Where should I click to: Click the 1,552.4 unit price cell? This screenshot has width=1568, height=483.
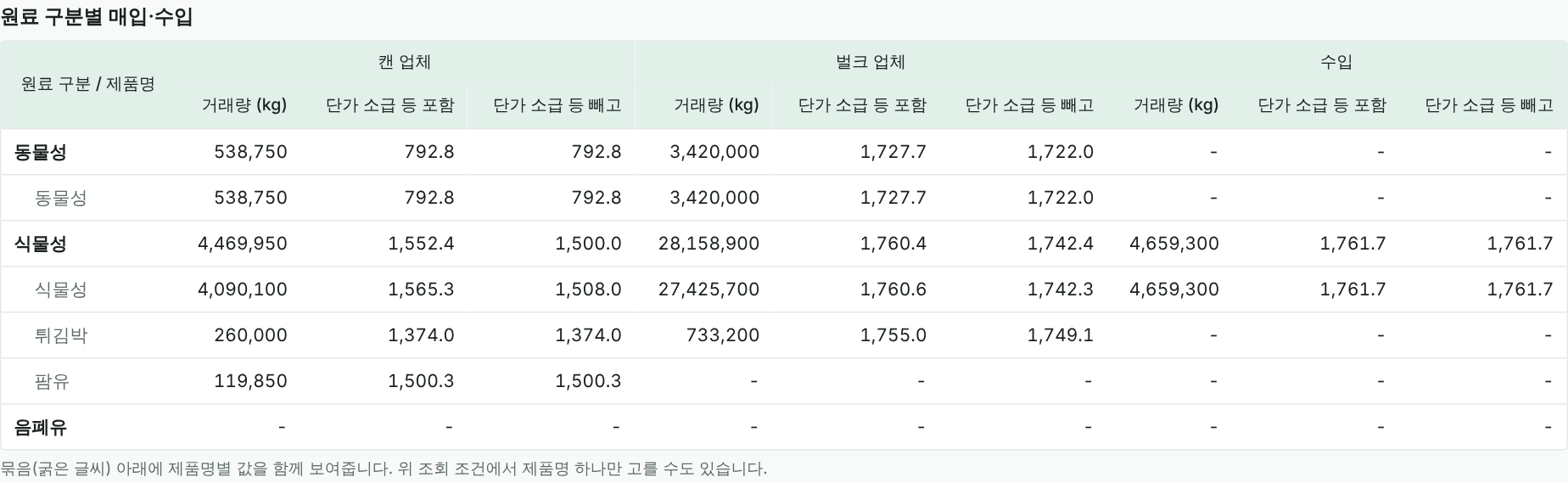tap(421, 244)
